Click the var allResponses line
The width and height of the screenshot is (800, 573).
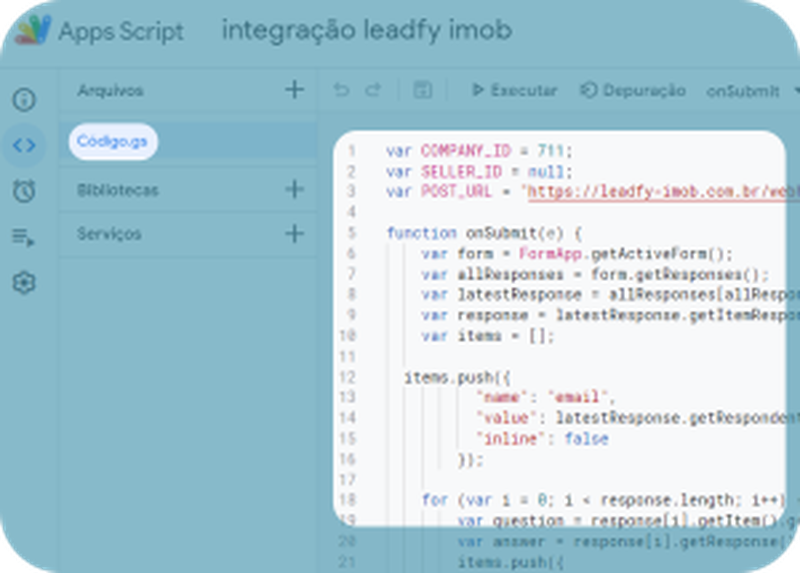[x=594, y=275]
